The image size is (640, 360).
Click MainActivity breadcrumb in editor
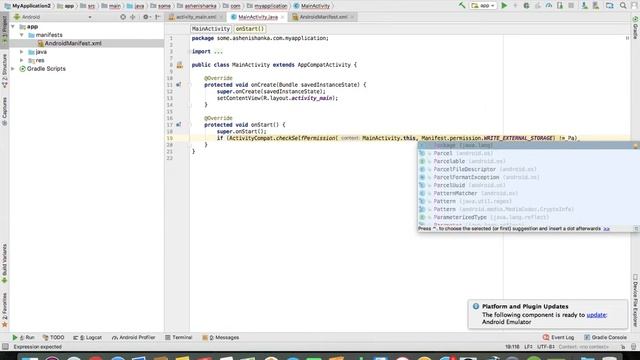(211, 29)
